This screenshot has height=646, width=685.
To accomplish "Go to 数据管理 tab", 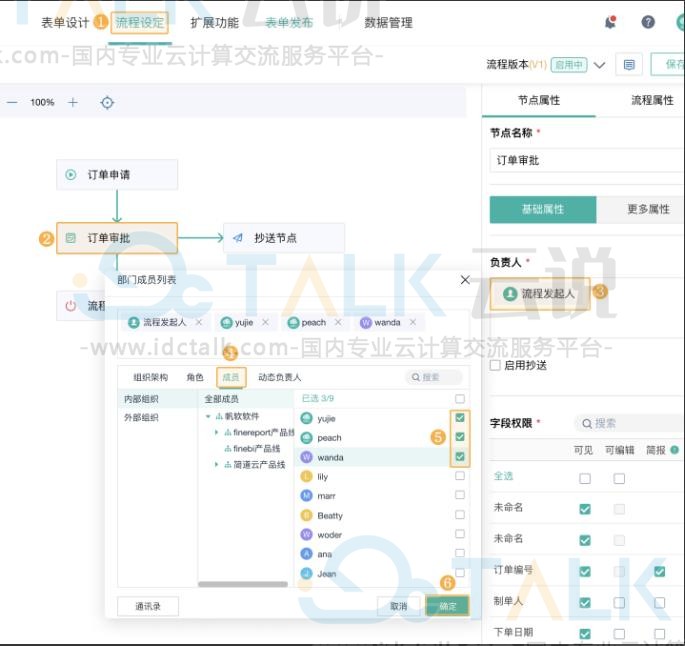I will coord(388,23).
